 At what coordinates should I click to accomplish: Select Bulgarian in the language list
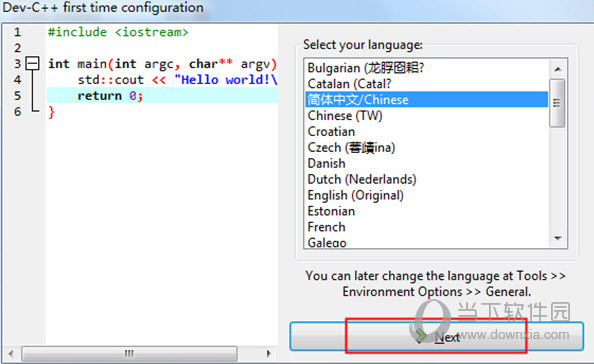tap(427, 68)
